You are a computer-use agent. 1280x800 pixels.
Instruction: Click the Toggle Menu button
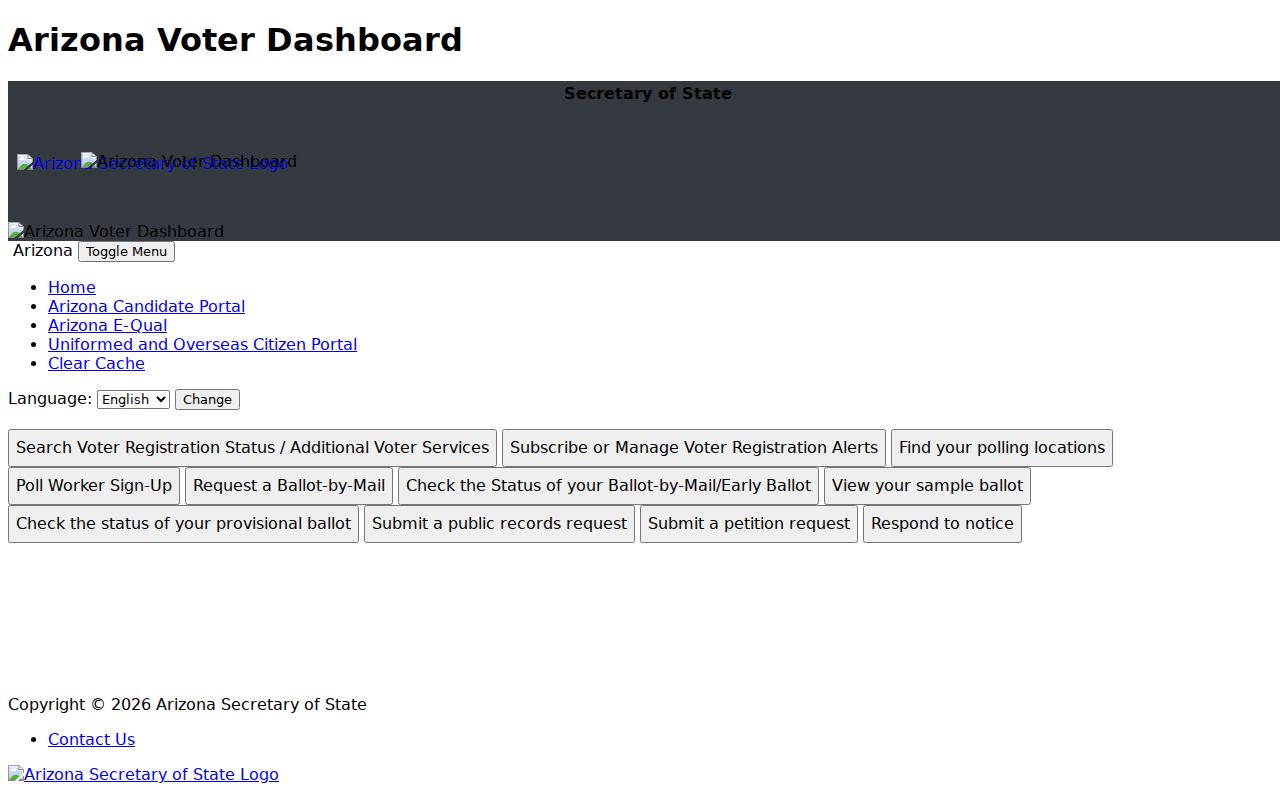pyautogui.click(x=126, y=252)
